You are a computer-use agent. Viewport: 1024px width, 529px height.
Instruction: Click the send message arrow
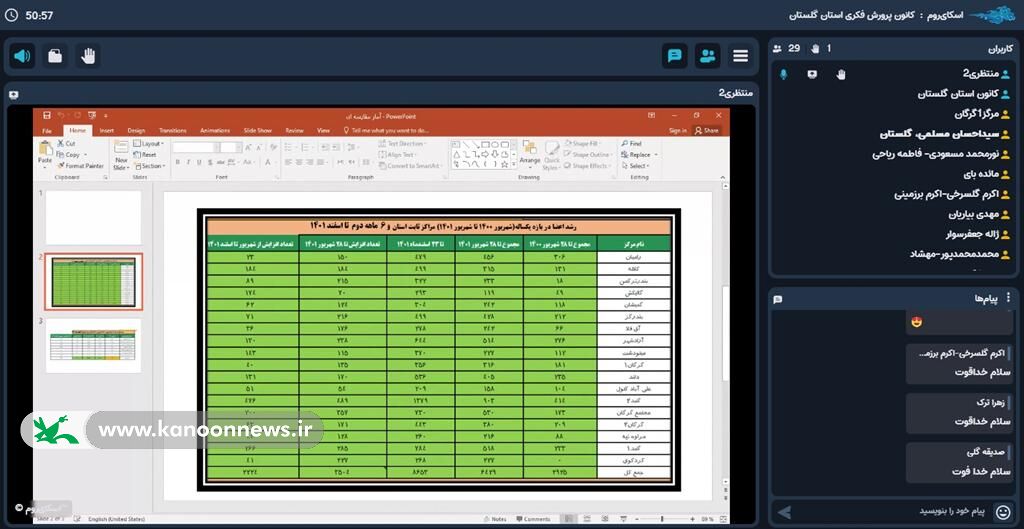tap(785, 511)
